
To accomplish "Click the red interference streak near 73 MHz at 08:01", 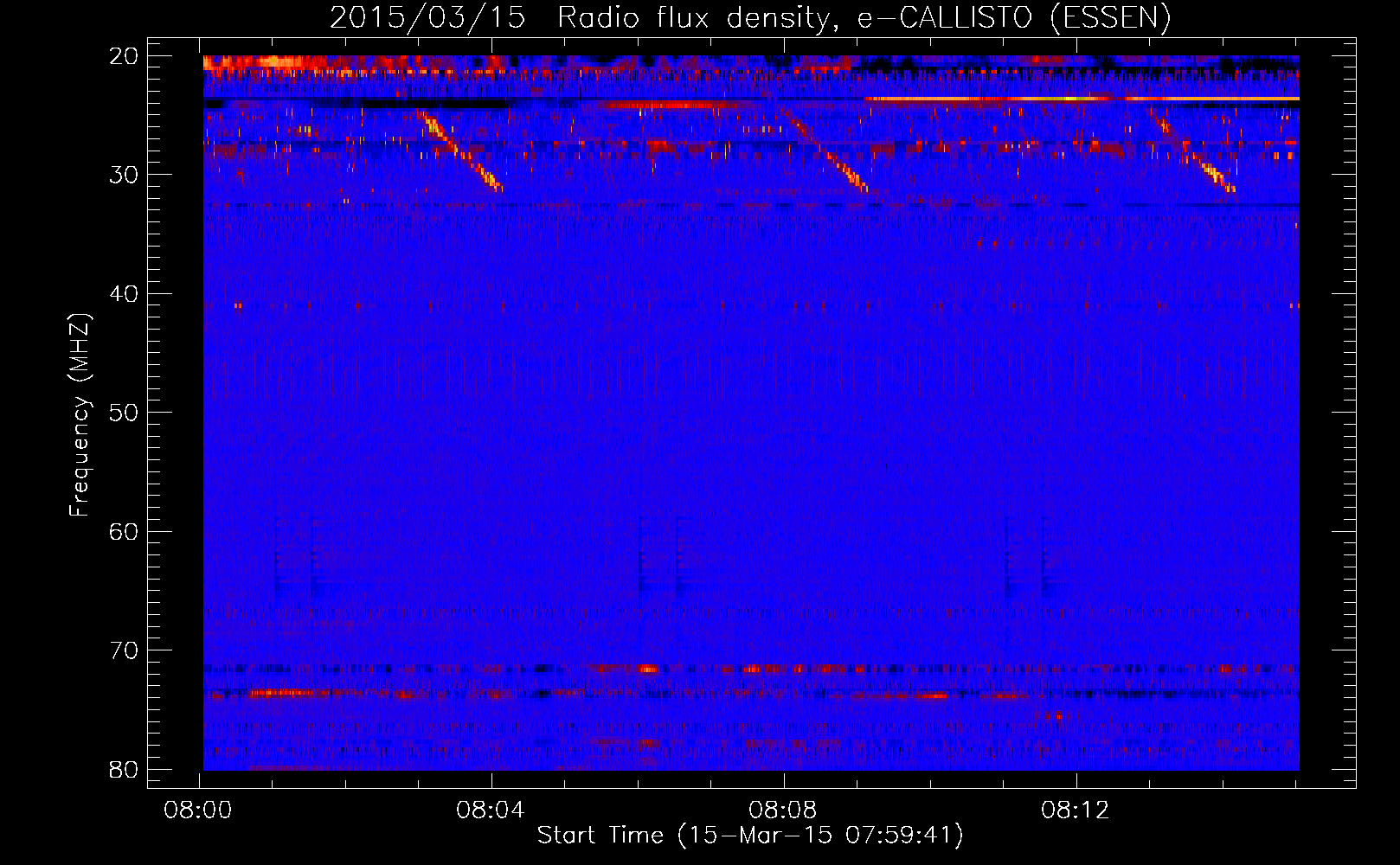I will (281, 693).
